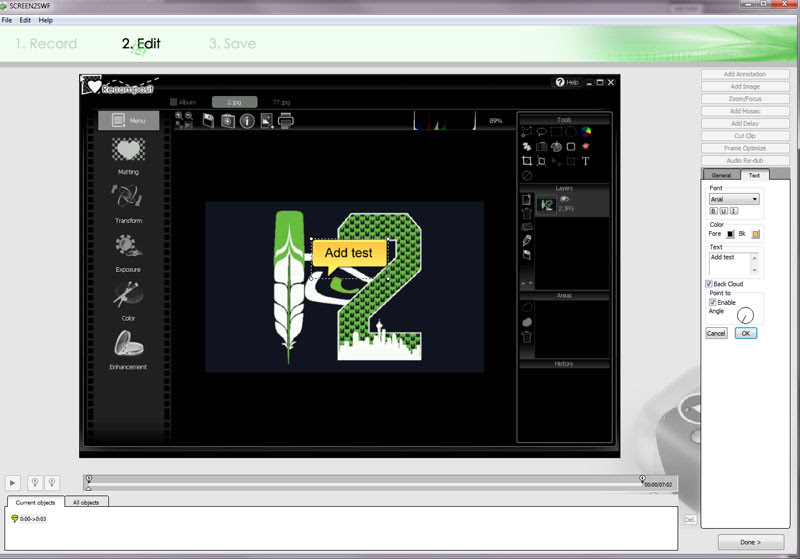Image resolution: width=800 pixels, height=559 pixels.
Task: Uncheck the Back Cloud checkbox
Action: coord(709,284)
